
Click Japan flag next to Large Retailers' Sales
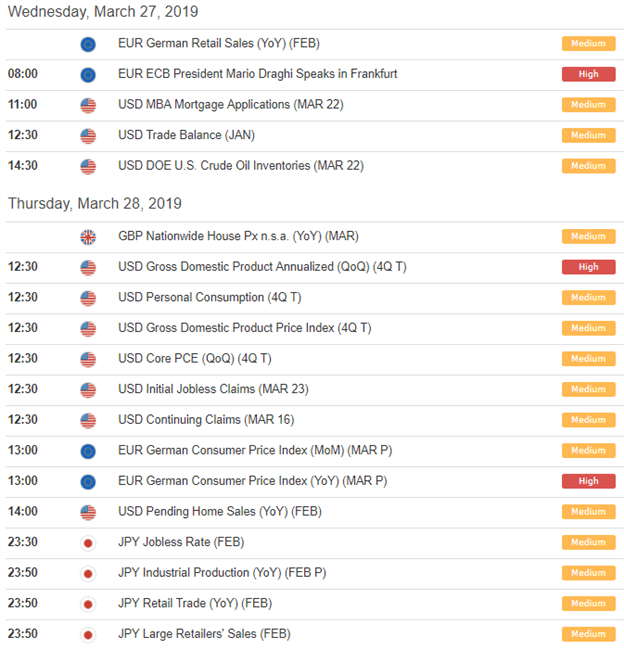pos(88,635)
